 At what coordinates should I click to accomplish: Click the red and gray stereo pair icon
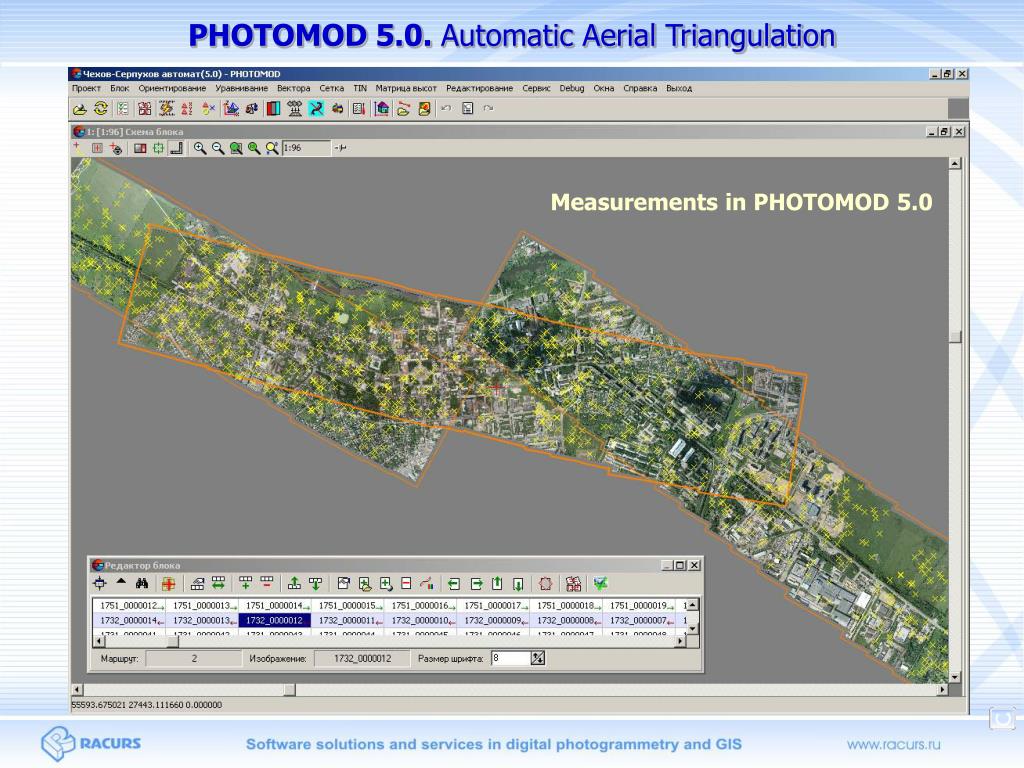(273, 109)
